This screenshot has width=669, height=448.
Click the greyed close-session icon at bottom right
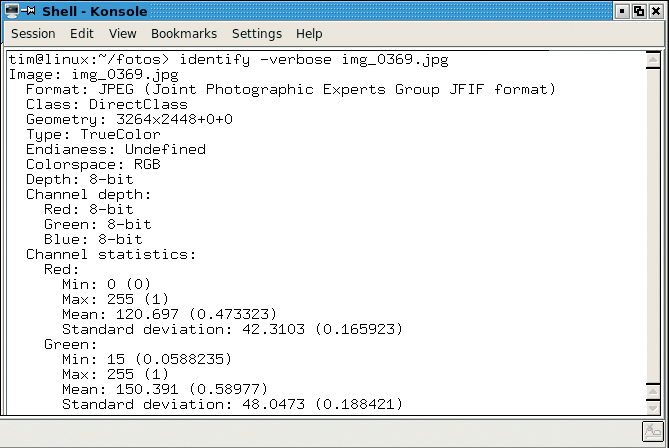tap(653, 431)
